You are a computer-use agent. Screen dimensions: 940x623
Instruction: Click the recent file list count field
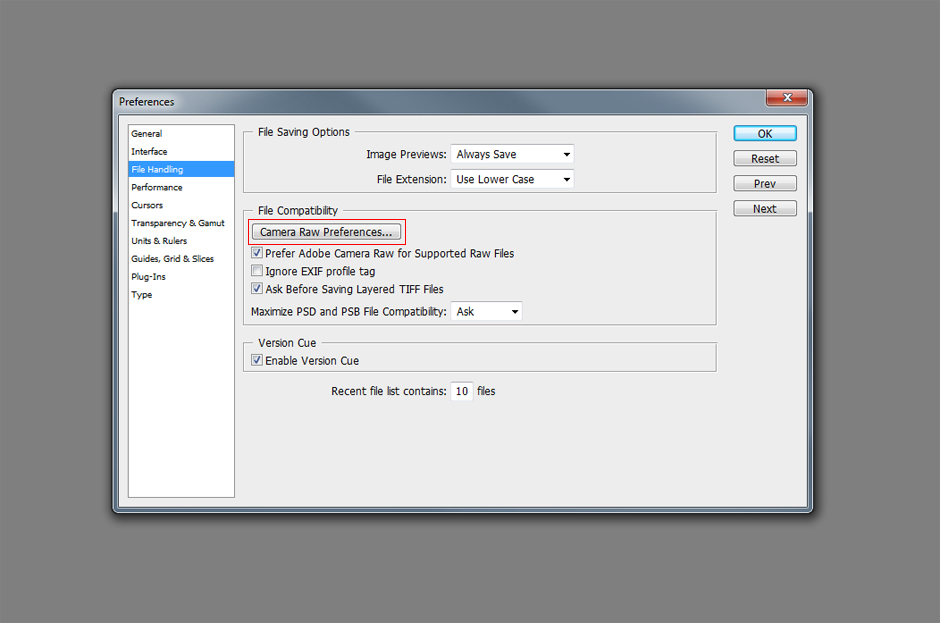click(x=462, y=391)
